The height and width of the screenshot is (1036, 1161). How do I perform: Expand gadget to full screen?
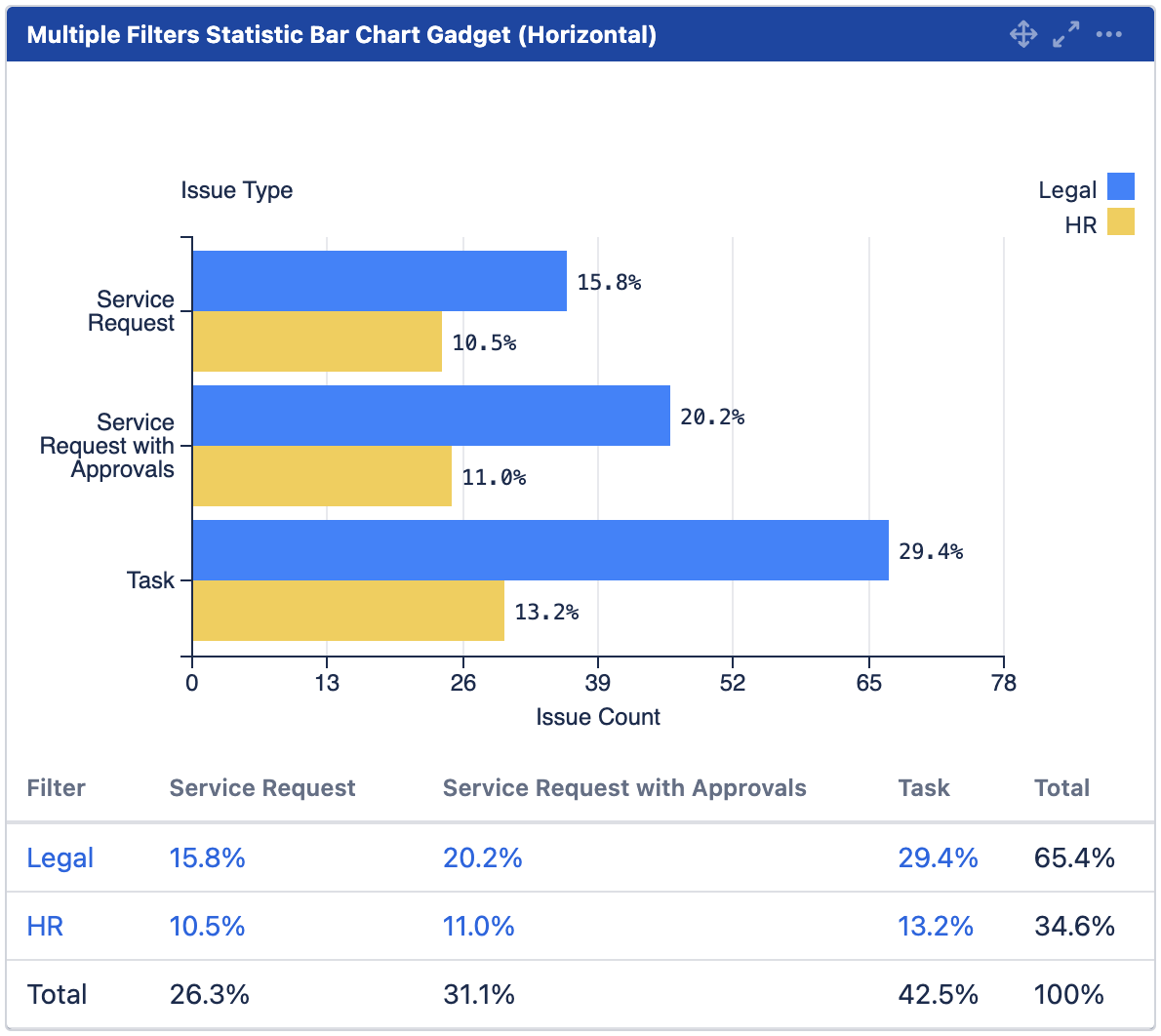(1066, 35)
